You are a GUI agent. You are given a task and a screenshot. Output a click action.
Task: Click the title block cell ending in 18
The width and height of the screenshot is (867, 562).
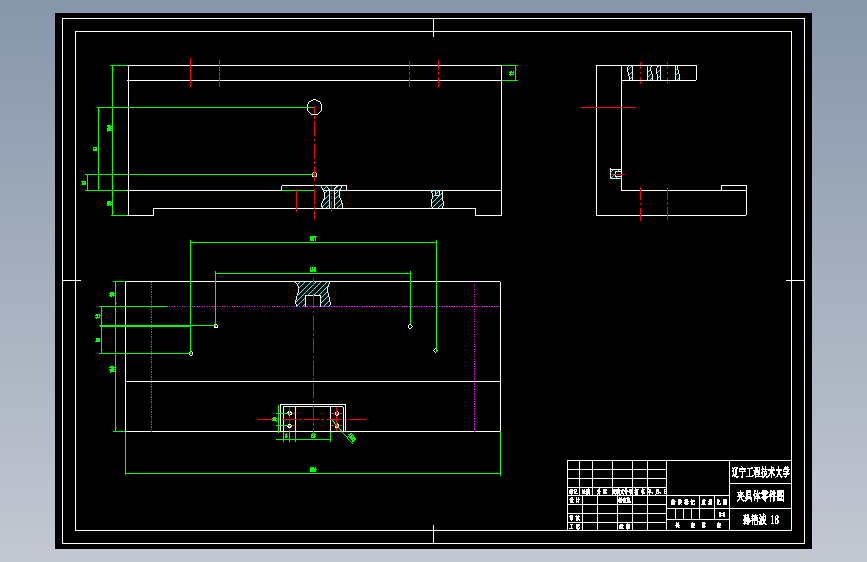[760, 519]
